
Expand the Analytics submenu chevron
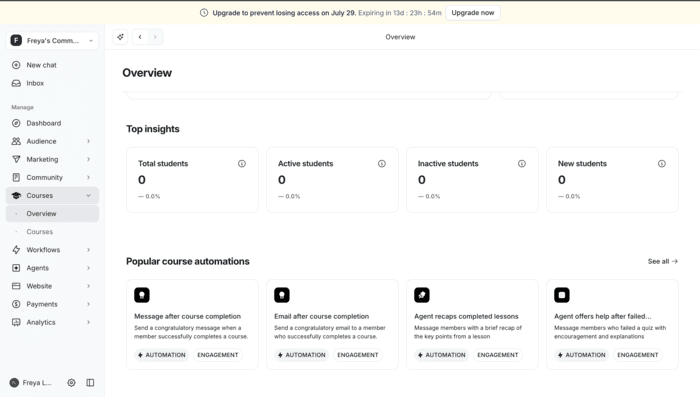(88, 322)
